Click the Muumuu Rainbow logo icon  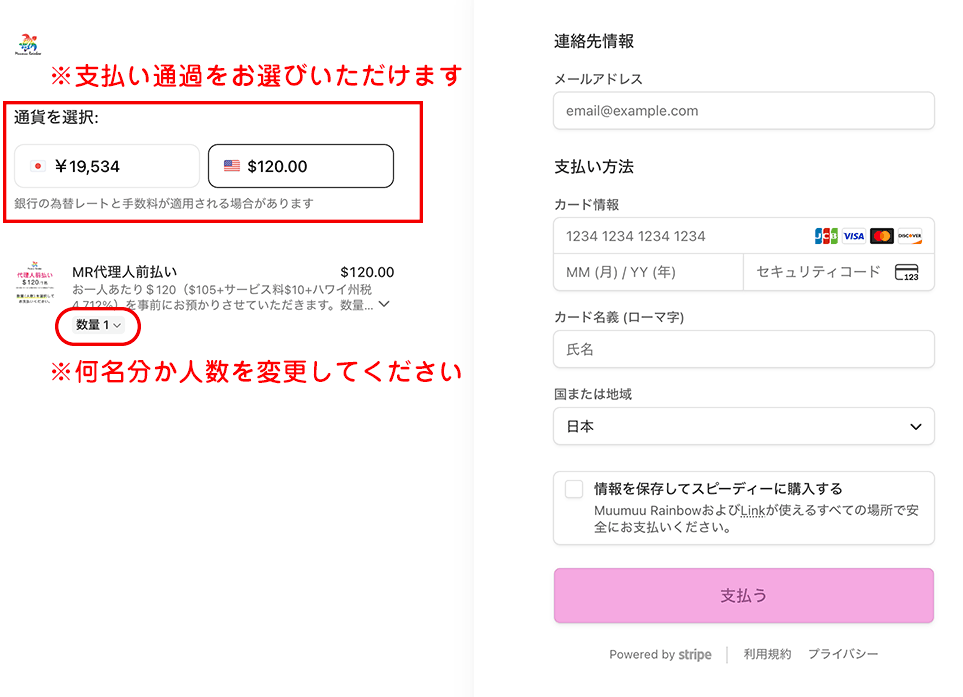27,45
